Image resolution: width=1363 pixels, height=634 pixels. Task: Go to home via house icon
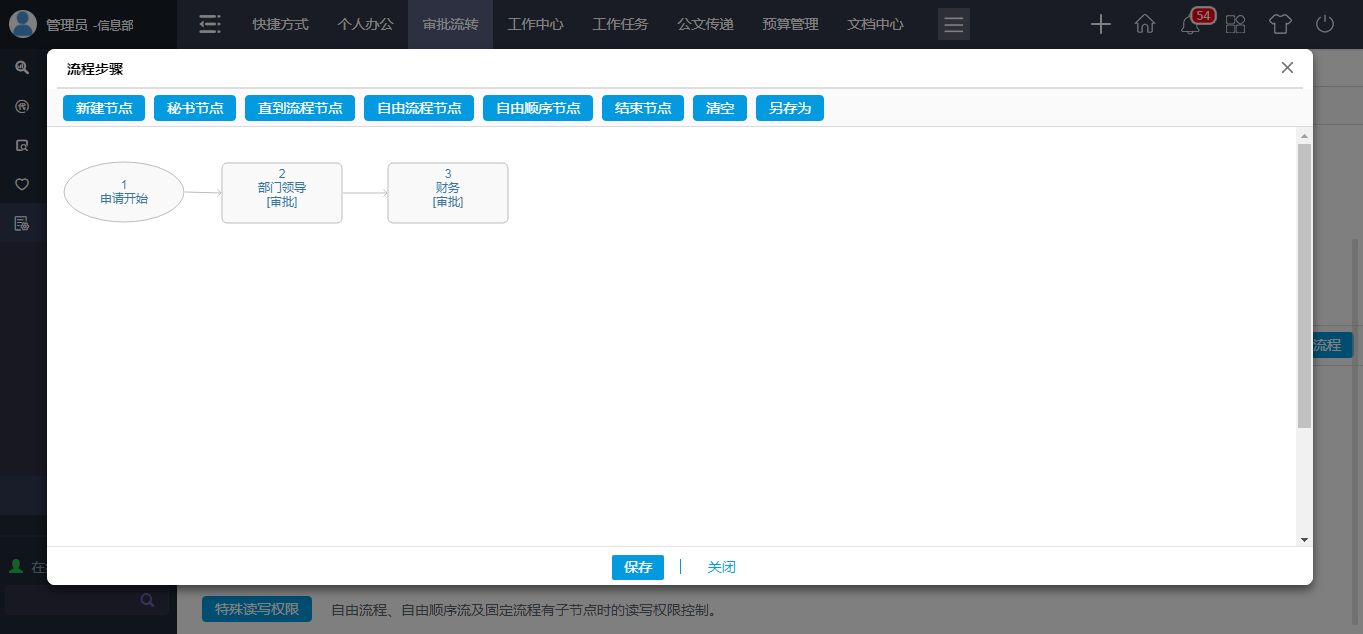click(1145, 24)
